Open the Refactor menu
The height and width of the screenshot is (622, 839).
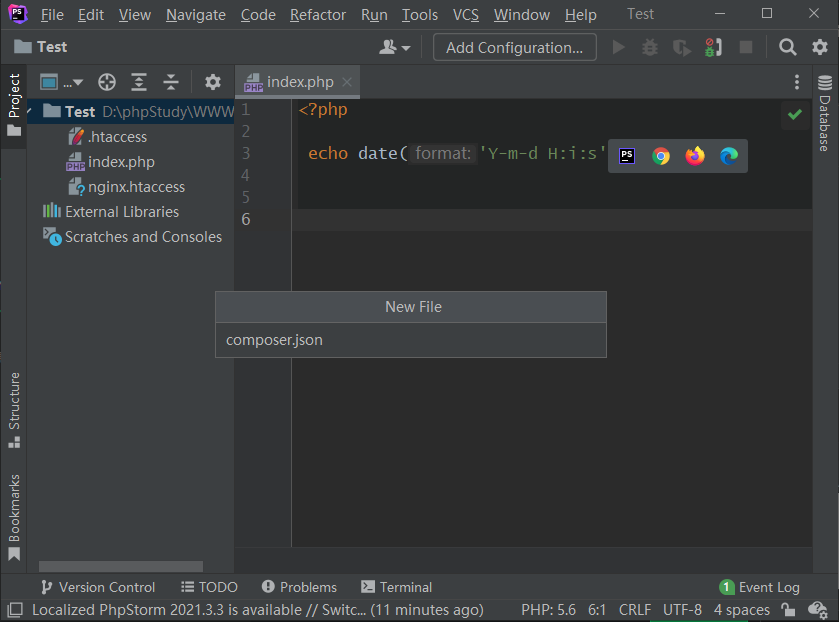(x=318, y=14)
